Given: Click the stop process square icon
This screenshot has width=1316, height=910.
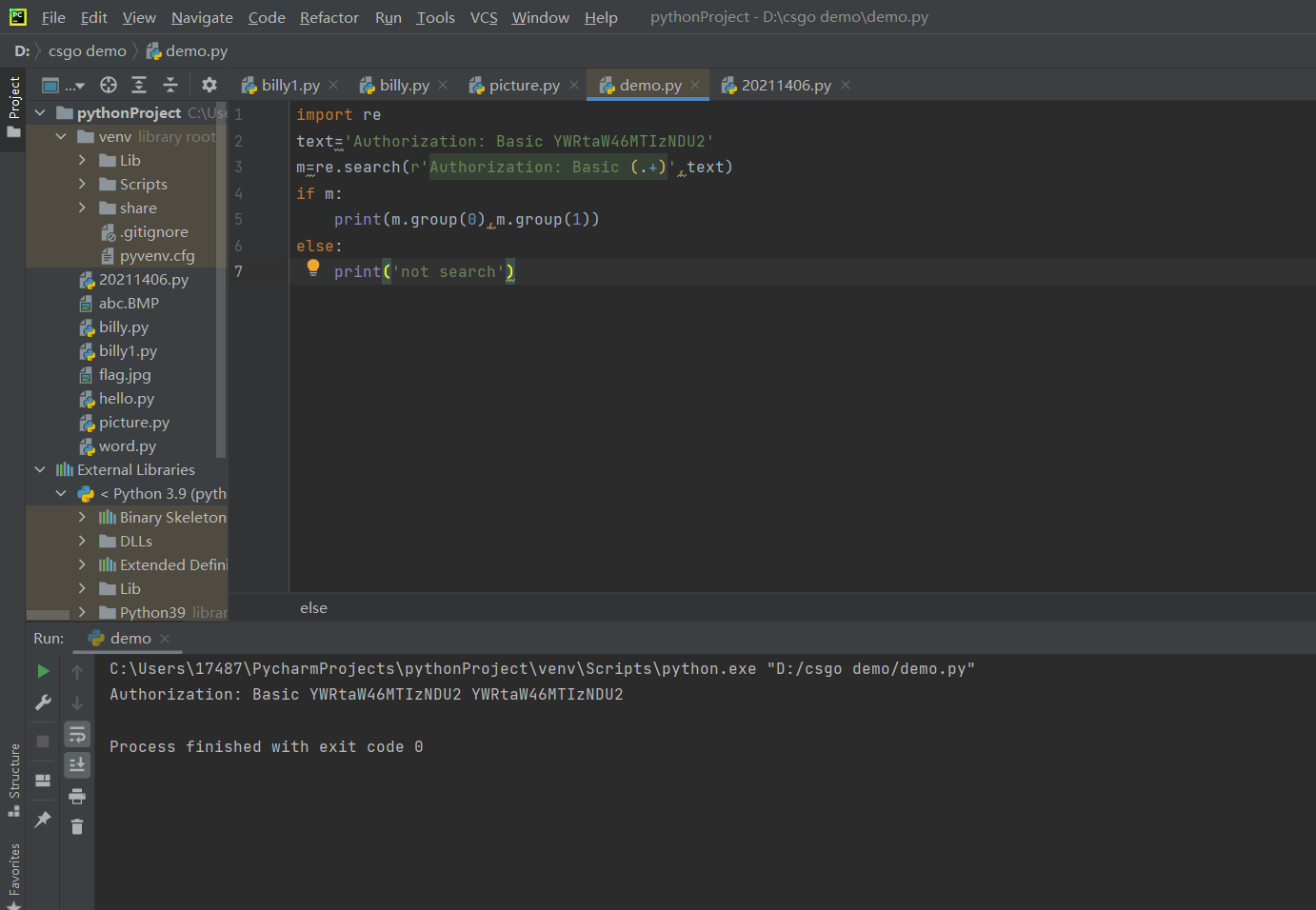Looking at the screenshot, I should (x=43, y=741).
